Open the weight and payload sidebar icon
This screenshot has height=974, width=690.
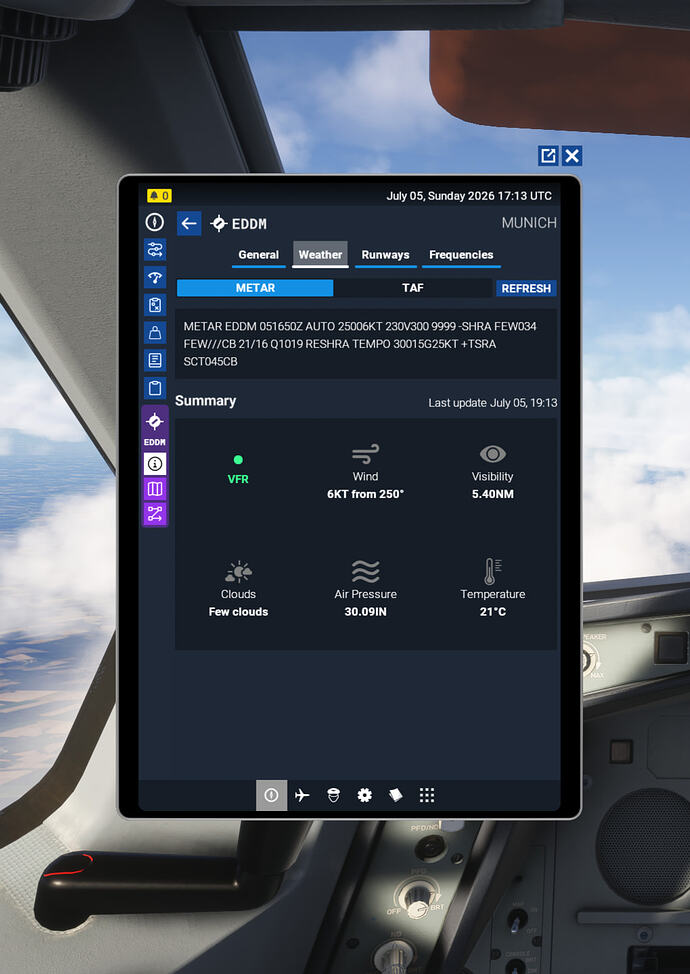coord(155,333)
